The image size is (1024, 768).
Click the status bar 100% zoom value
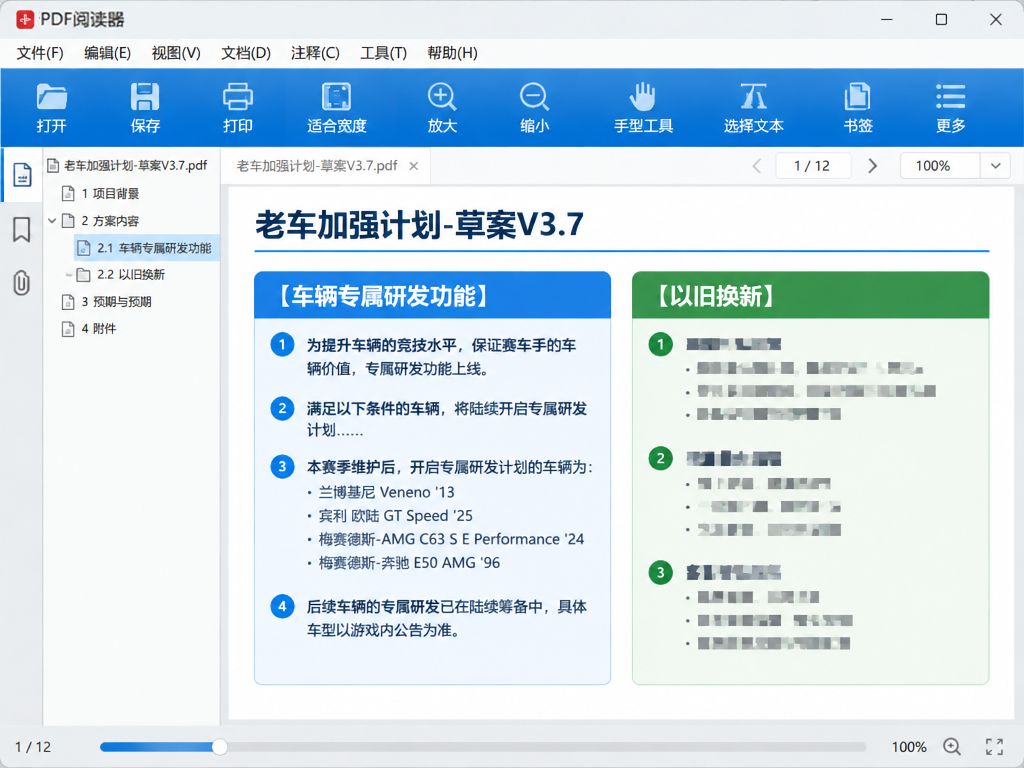pyautogui.click(x=909, y=746)
